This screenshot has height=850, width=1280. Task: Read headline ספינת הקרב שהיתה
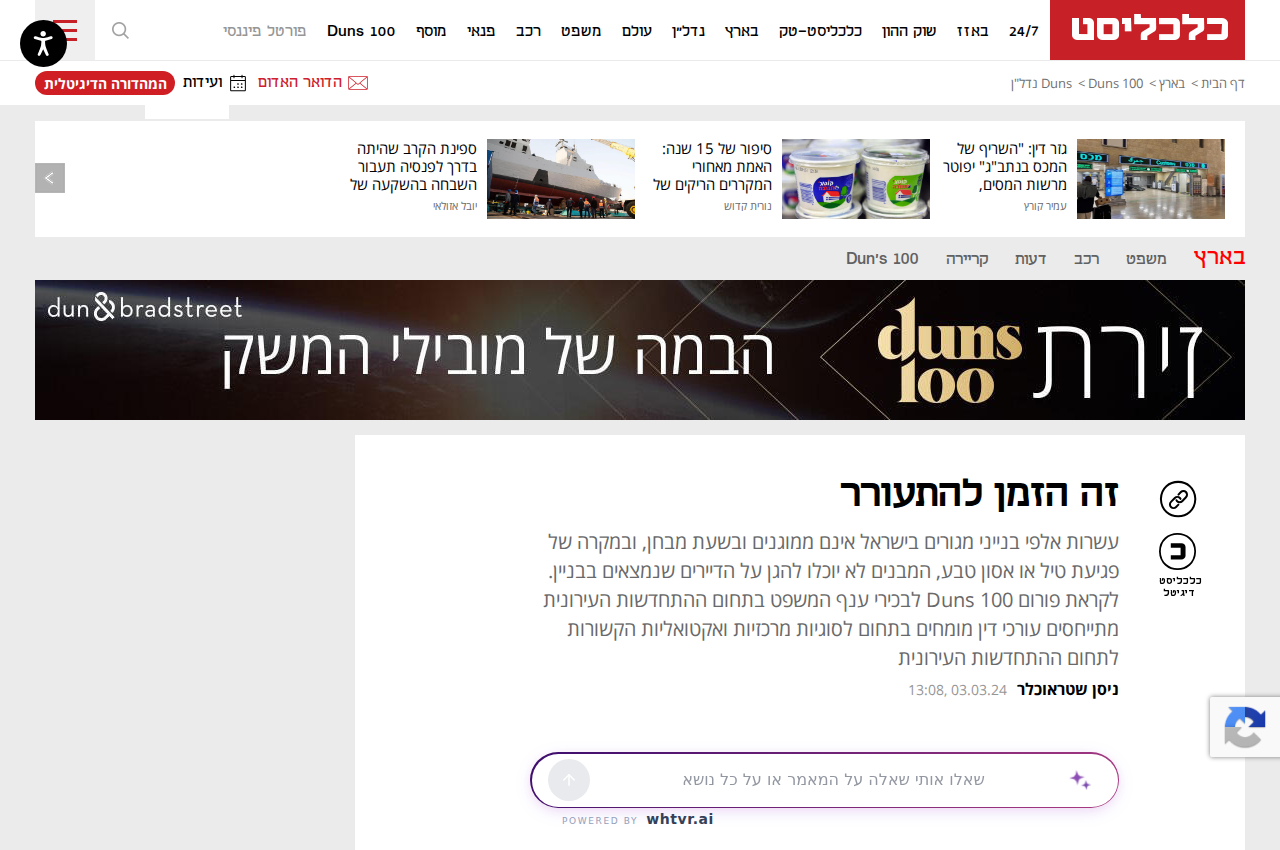413,167
